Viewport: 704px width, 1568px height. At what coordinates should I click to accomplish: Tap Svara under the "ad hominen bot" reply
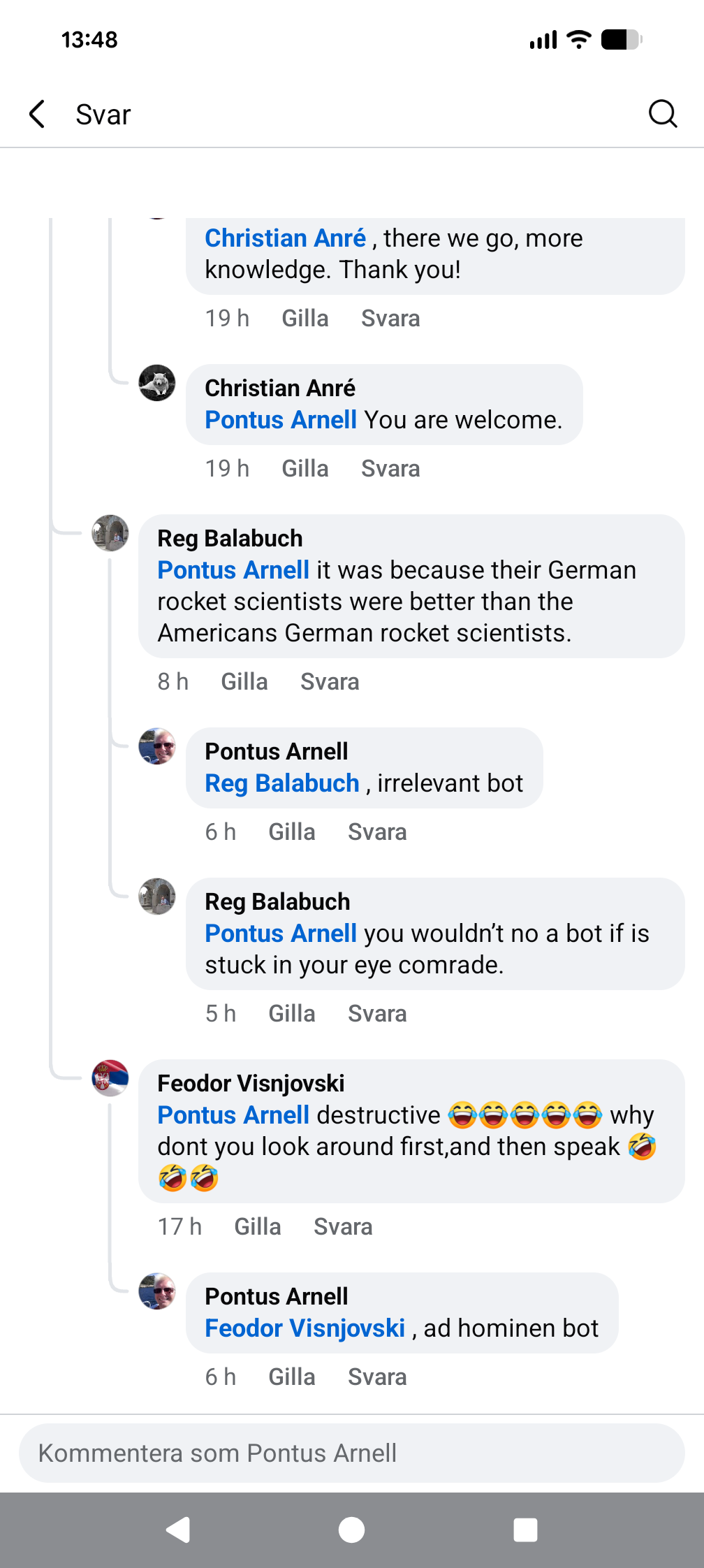click(x=377, y=1377)
